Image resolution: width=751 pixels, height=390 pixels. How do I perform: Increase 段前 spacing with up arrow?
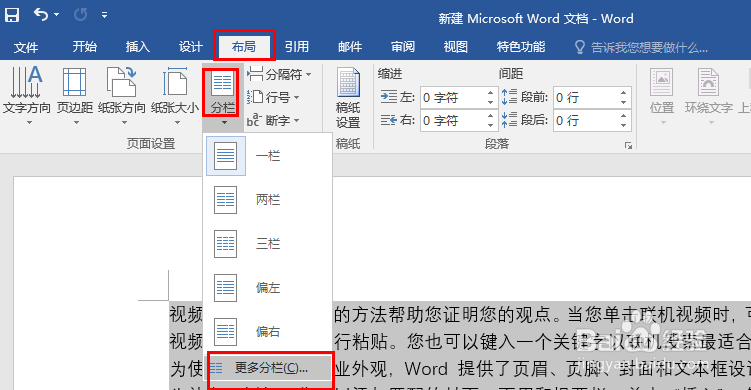pos(623,93)
